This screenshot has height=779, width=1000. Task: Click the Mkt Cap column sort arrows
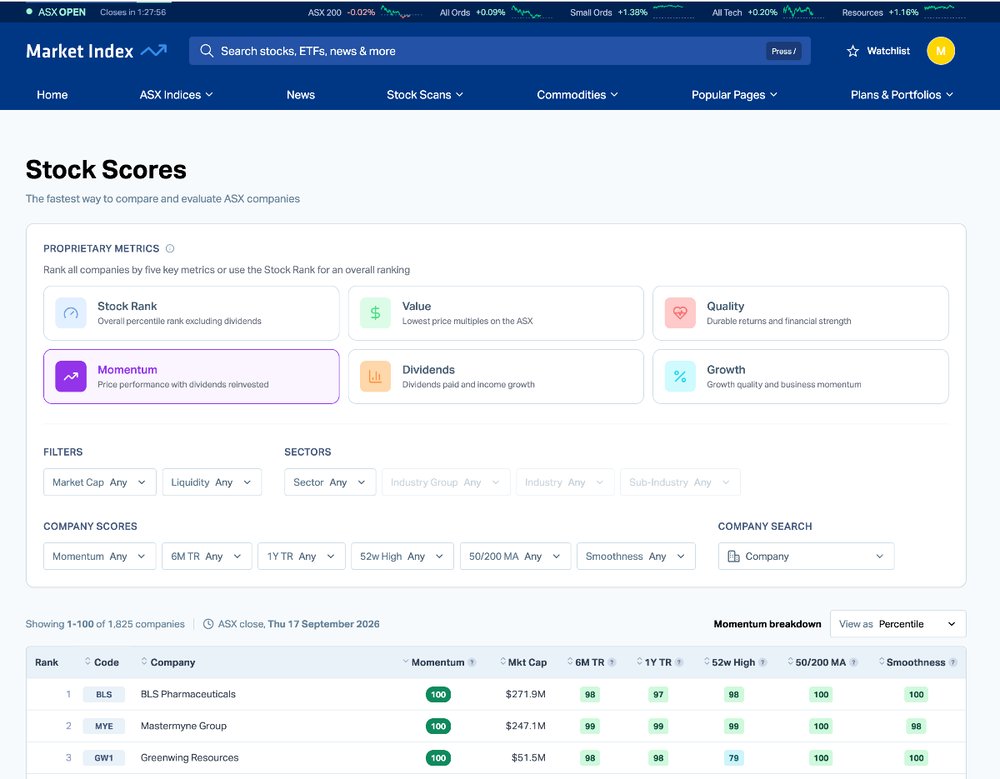(x=503, y=662)
